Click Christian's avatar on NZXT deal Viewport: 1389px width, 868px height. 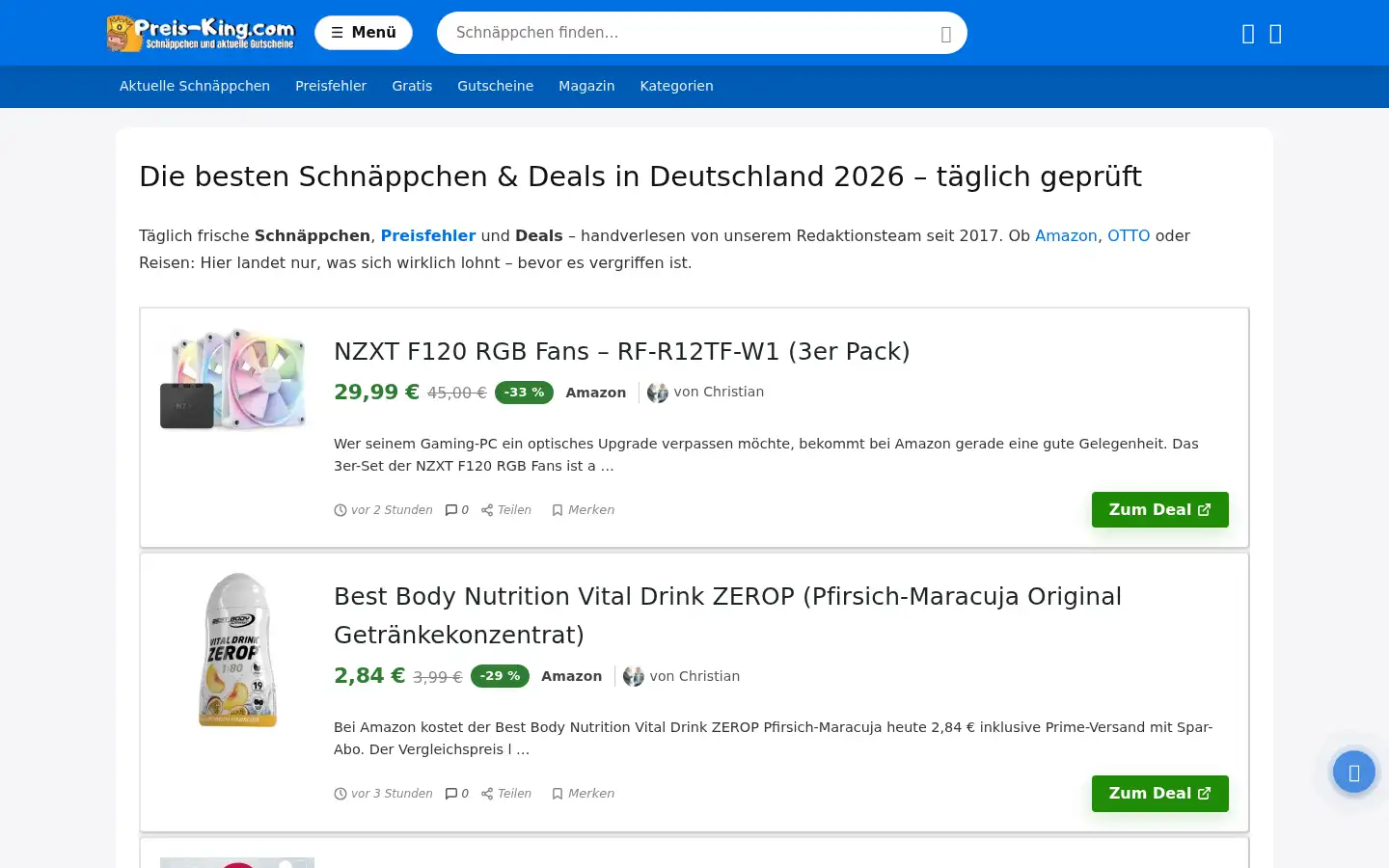[x=658, y=393]
